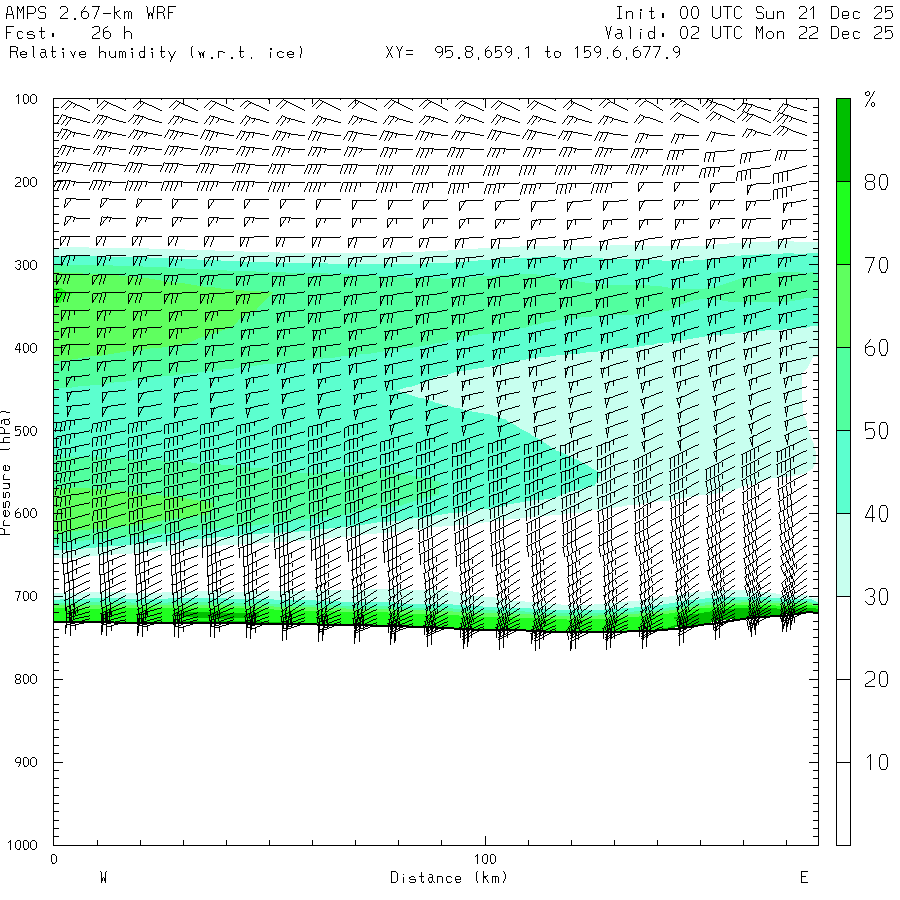Click the E east endpoint label
The width and height of the screenshot is (900, 900).
click(x=803, y=878)
